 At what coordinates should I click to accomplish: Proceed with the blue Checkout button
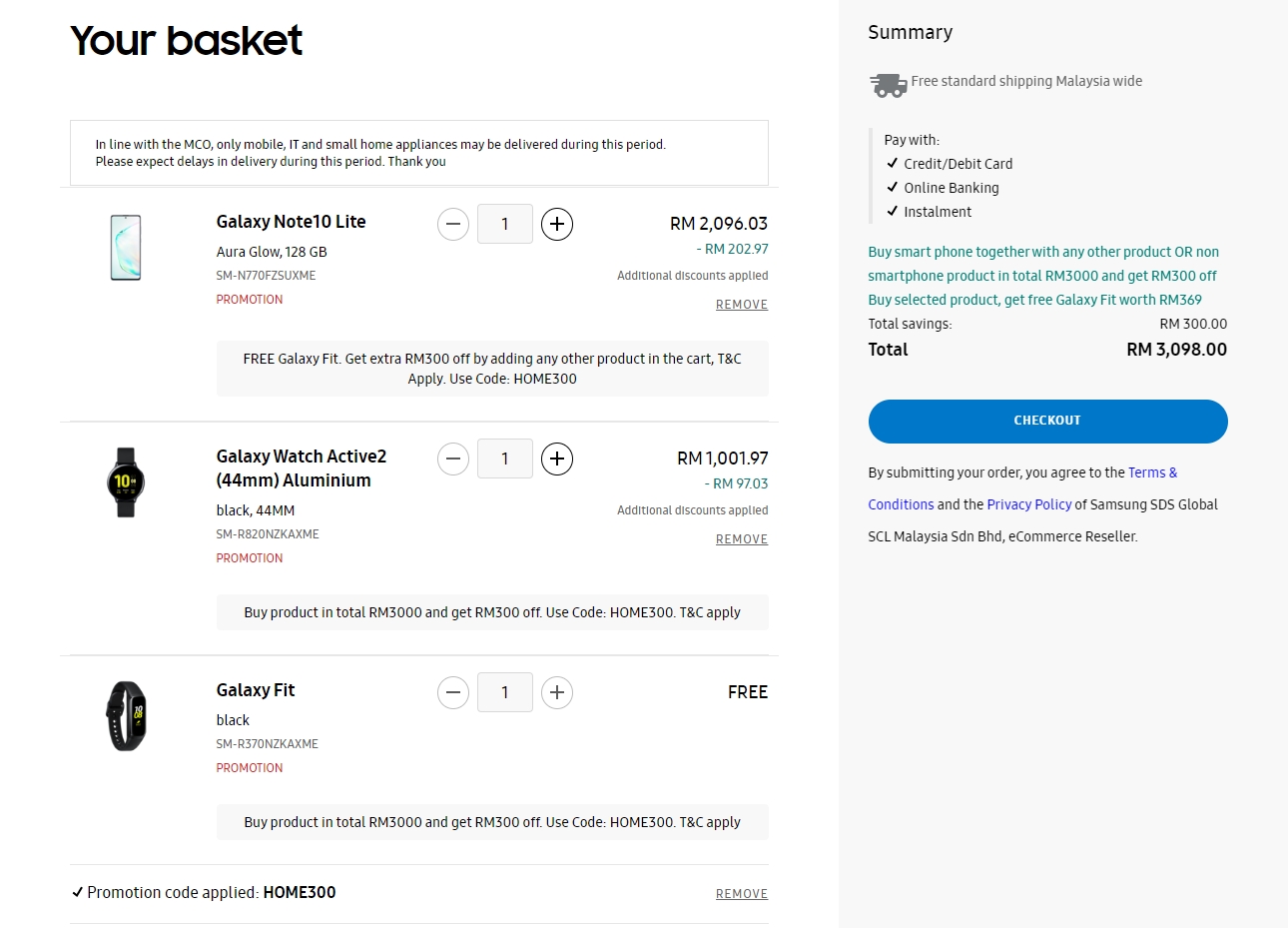pos(1047,421)
